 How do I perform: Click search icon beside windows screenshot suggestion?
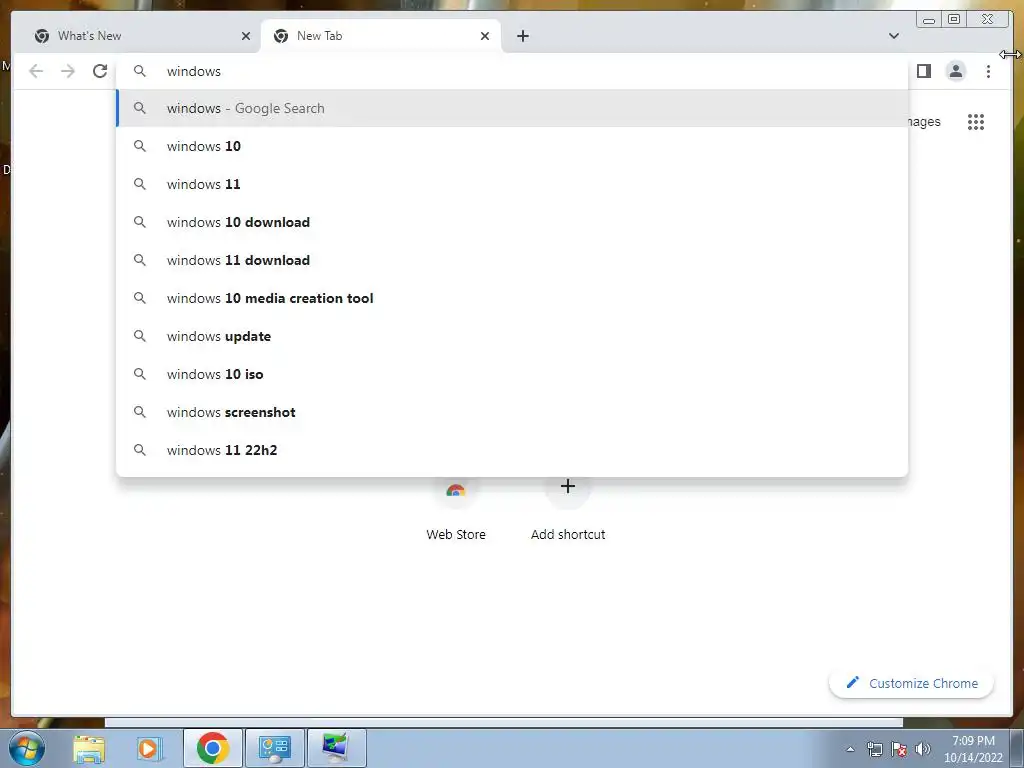140,411
